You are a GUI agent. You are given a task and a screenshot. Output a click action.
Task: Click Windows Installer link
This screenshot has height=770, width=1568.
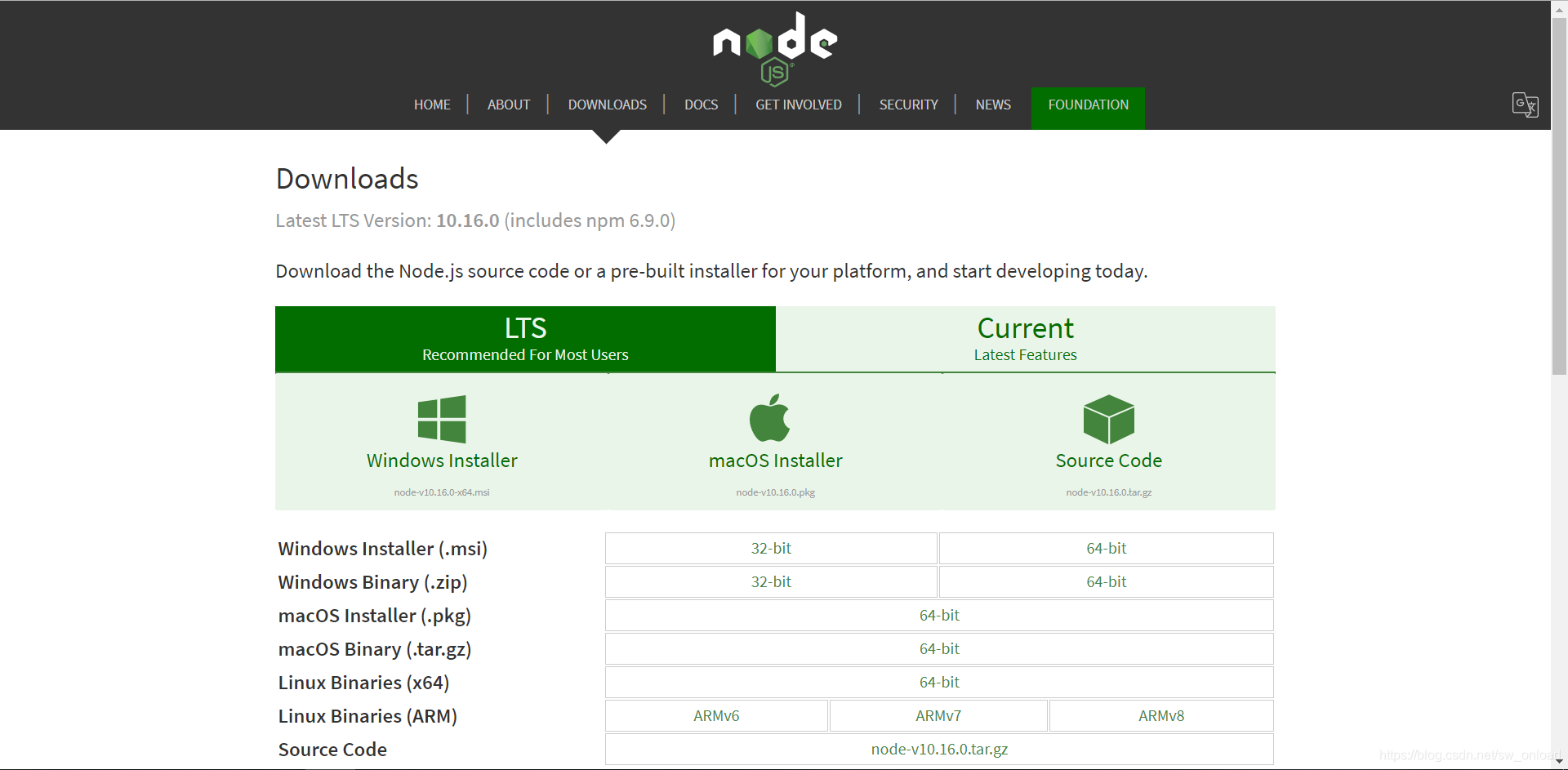coord(442,461)
